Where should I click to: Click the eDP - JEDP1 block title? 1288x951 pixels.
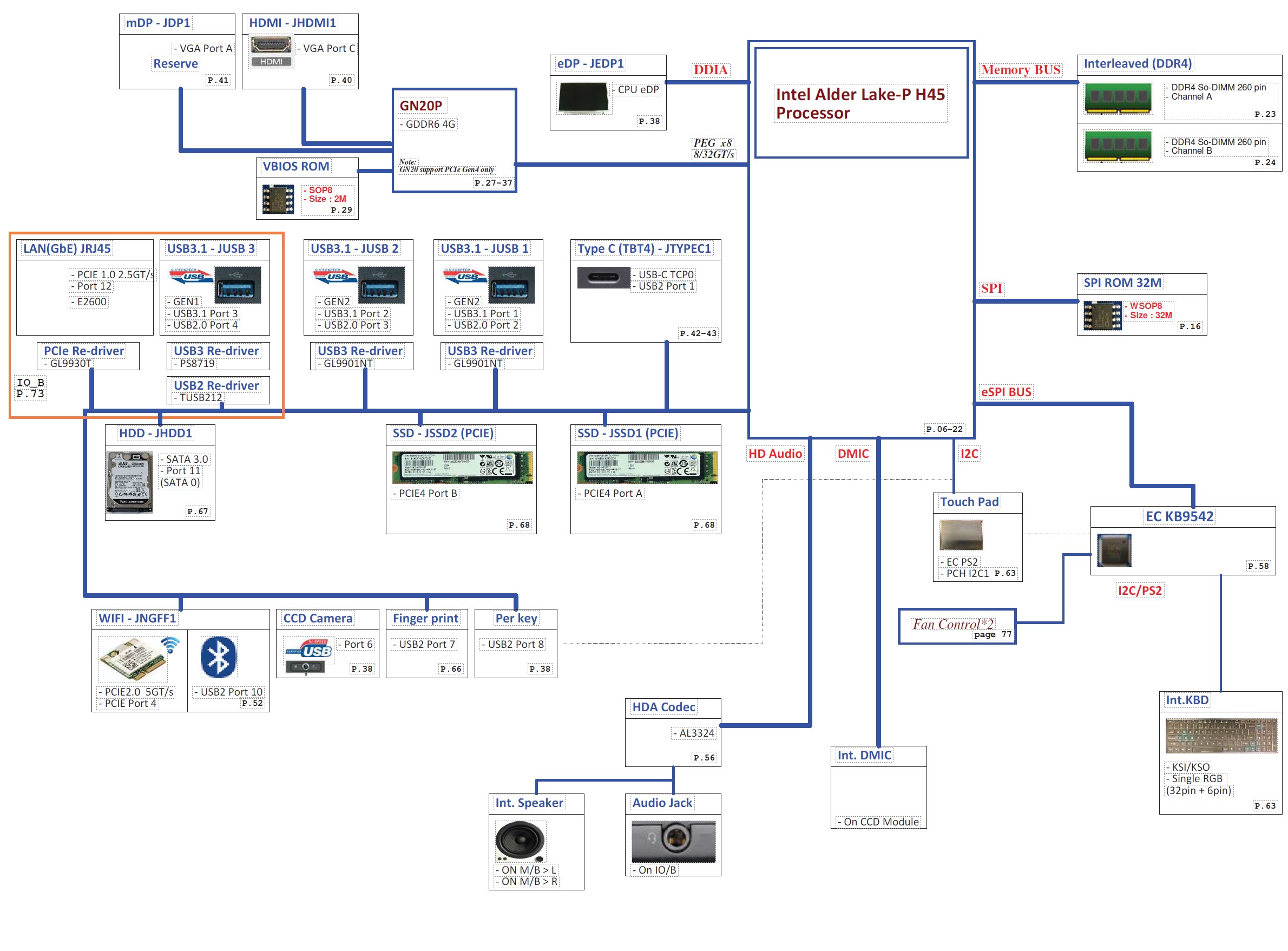click(590, 64)
